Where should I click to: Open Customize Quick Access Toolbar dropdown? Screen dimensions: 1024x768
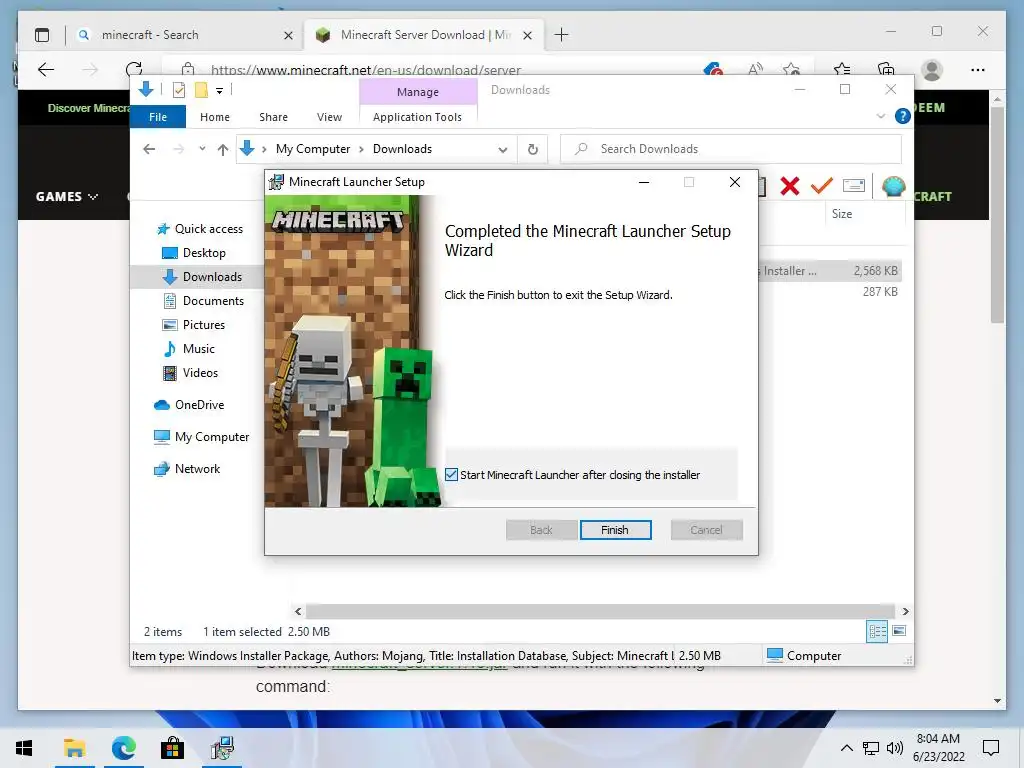click(x=219, y=91)
